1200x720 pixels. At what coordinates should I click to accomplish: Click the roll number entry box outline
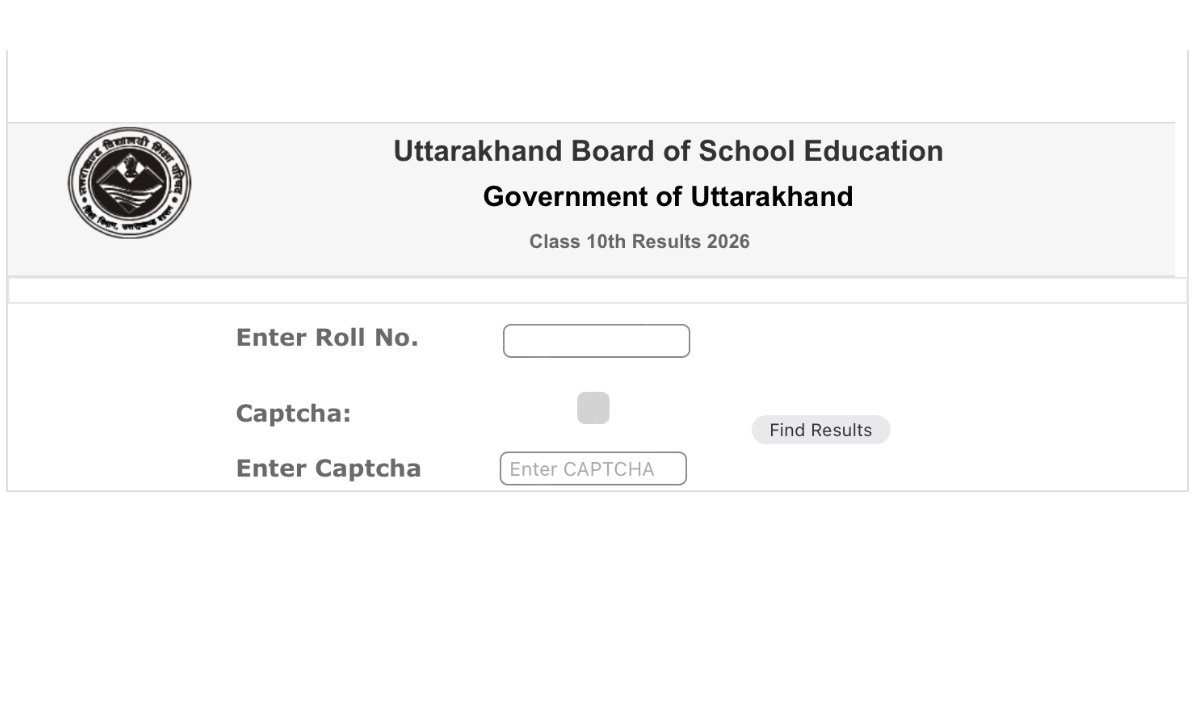595,340
